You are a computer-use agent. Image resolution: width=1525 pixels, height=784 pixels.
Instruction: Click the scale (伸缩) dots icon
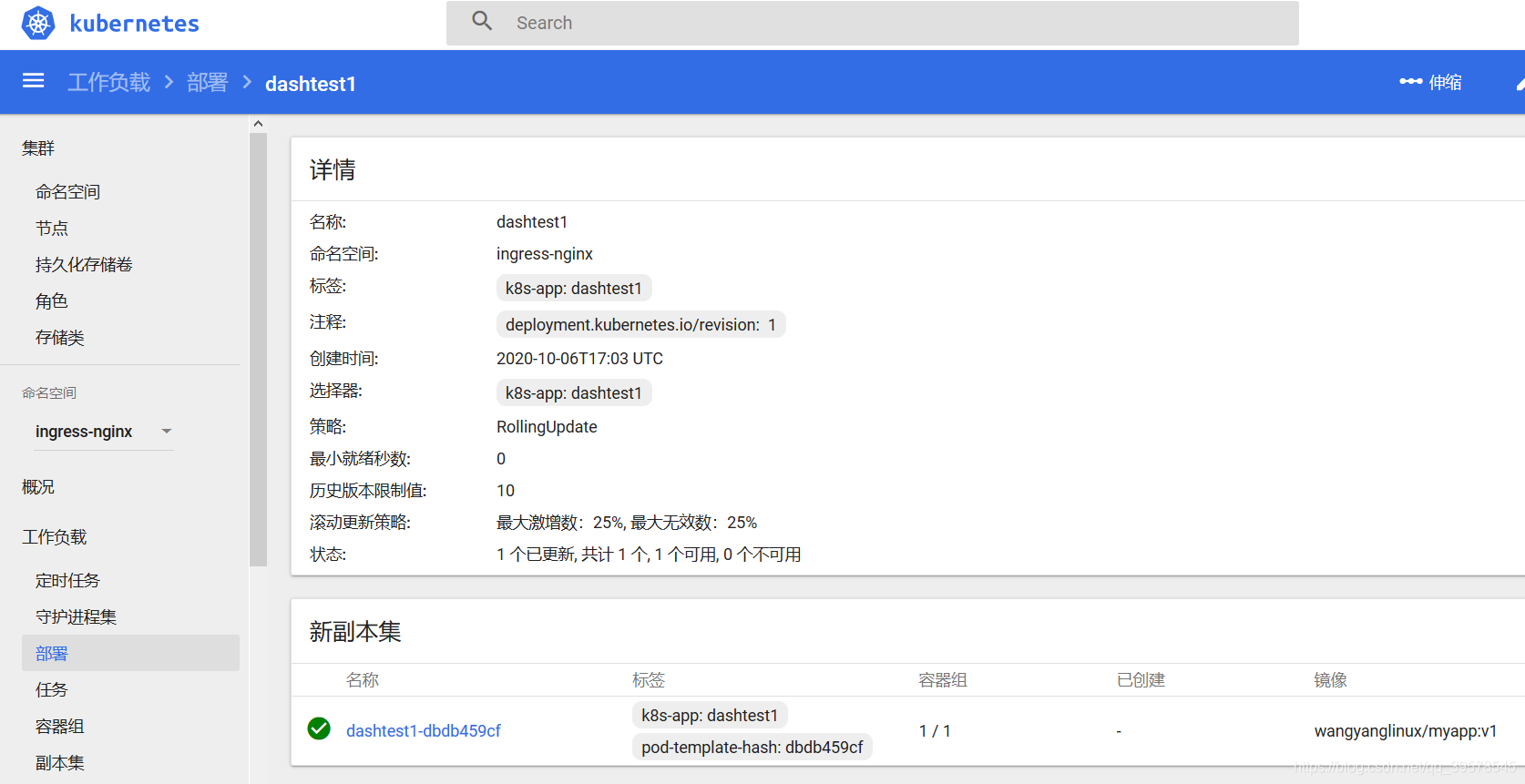1410,81
